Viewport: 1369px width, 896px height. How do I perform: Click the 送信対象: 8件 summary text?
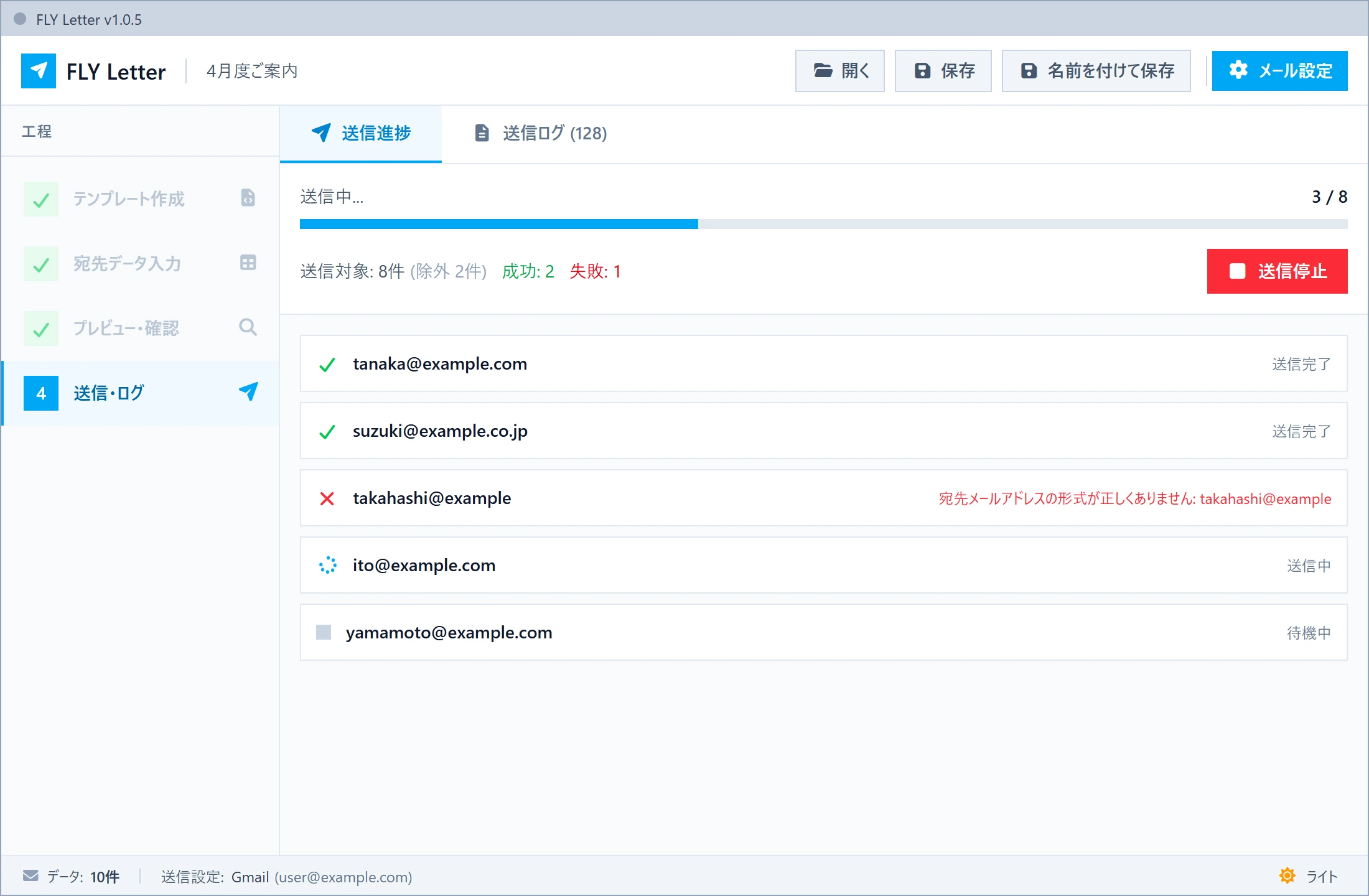click(352, 271)
